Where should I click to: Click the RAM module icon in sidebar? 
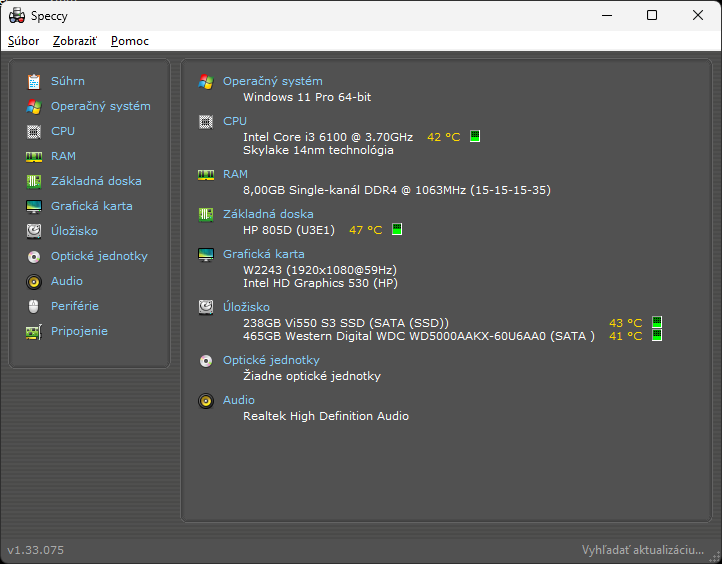point(34,156)
